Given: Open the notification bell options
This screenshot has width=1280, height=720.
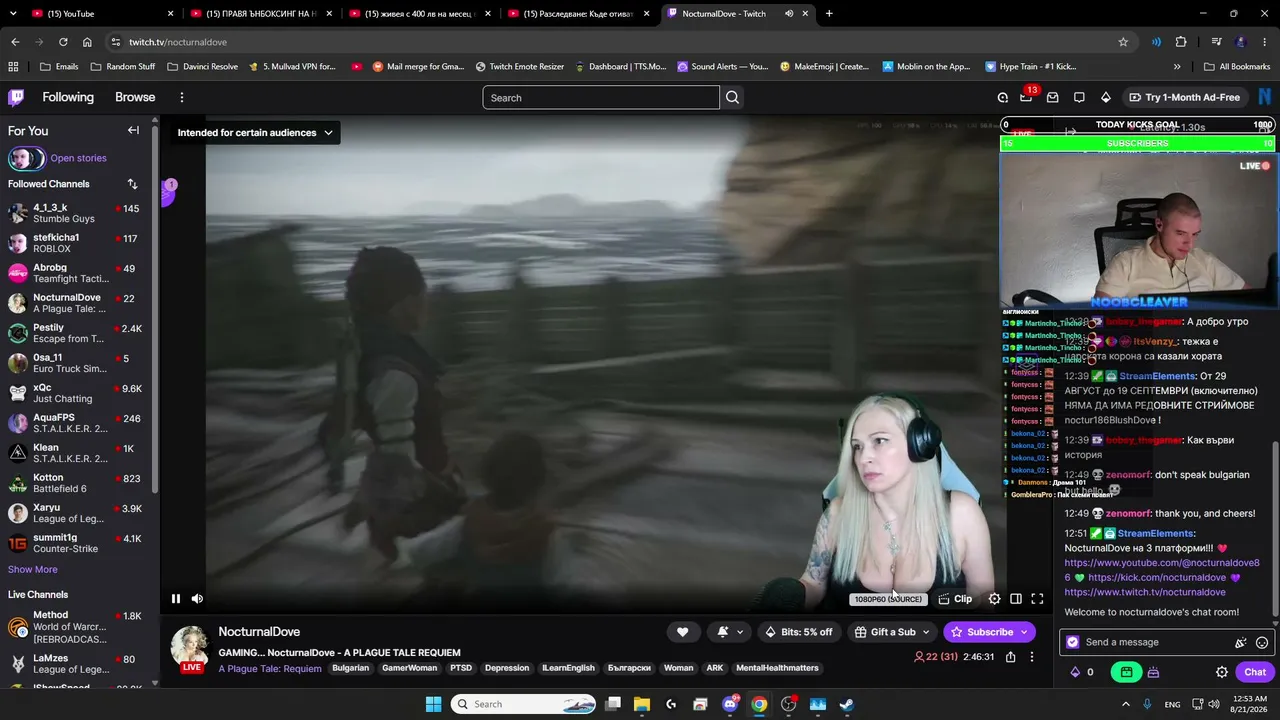Looking at the screenshot, I should [731, 632].
